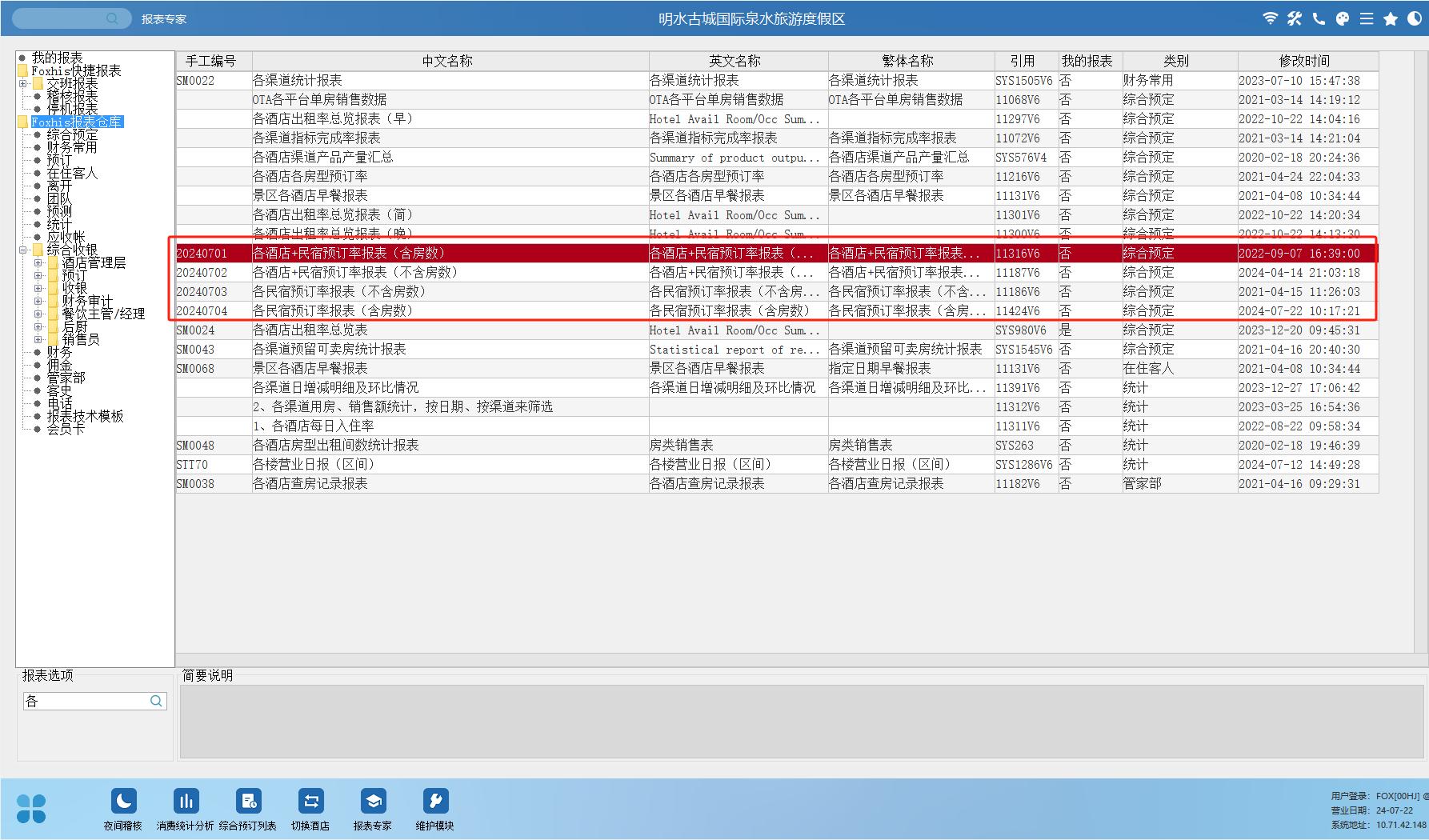Sort by the 中文名称 column header
This screenshot has height=840, width=1429.
[x=450, y=61]
